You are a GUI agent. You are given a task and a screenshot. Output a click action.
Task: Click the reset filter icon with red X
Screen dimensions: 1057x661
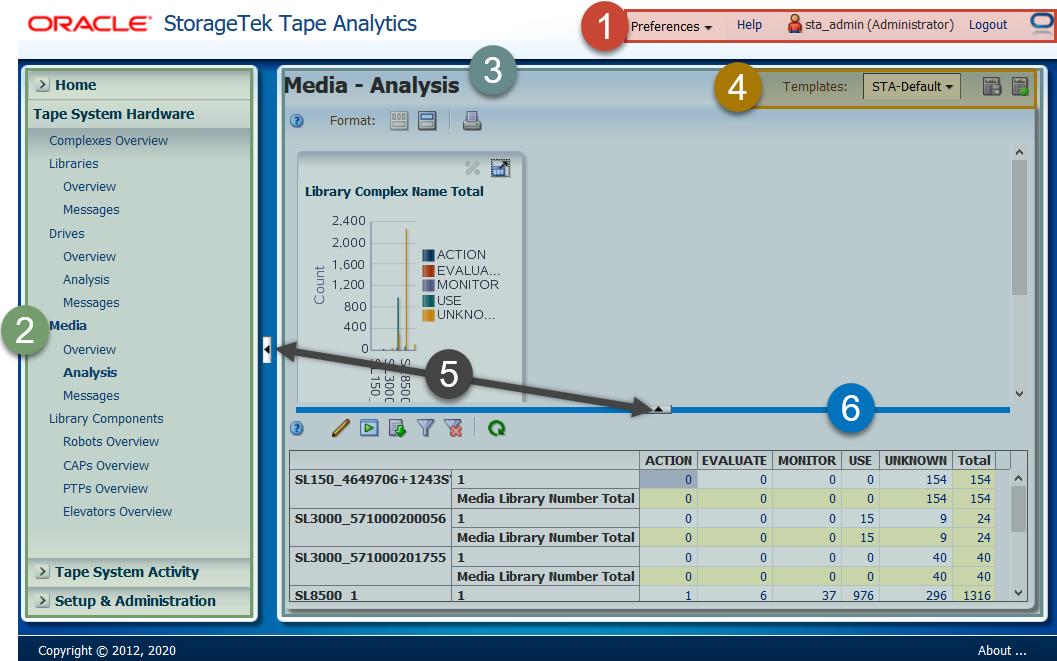454,428
